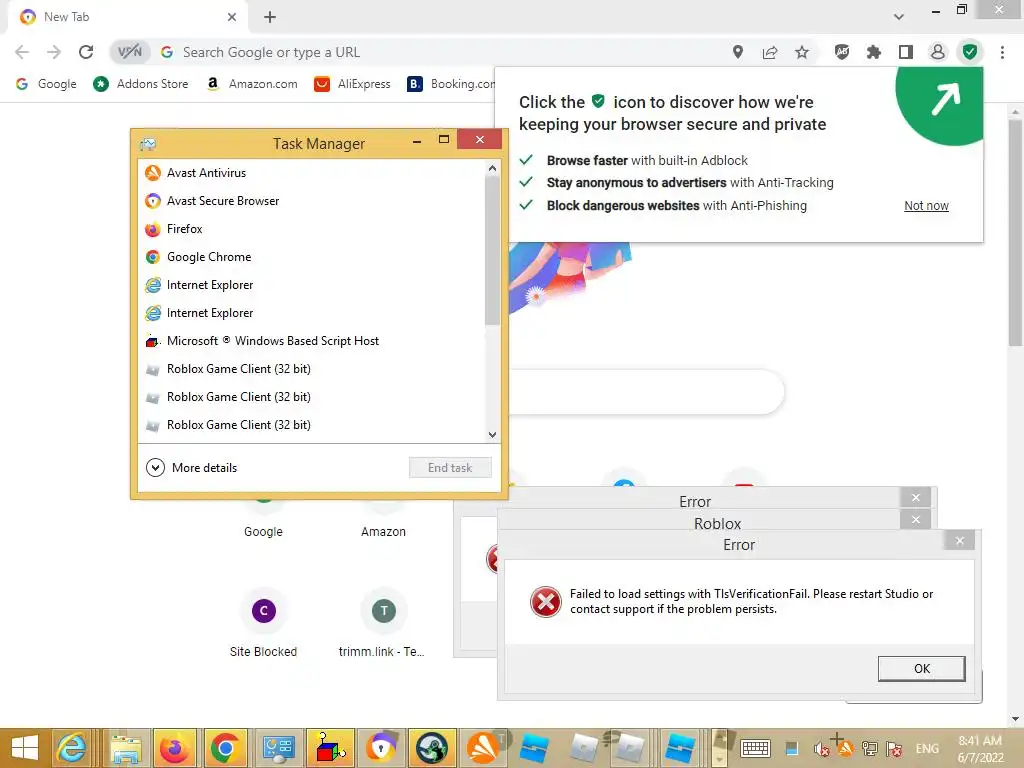The width and height of the screenshot is (1024, 768).
Task: Close the New Tab tab
Action: coord(232,17)
